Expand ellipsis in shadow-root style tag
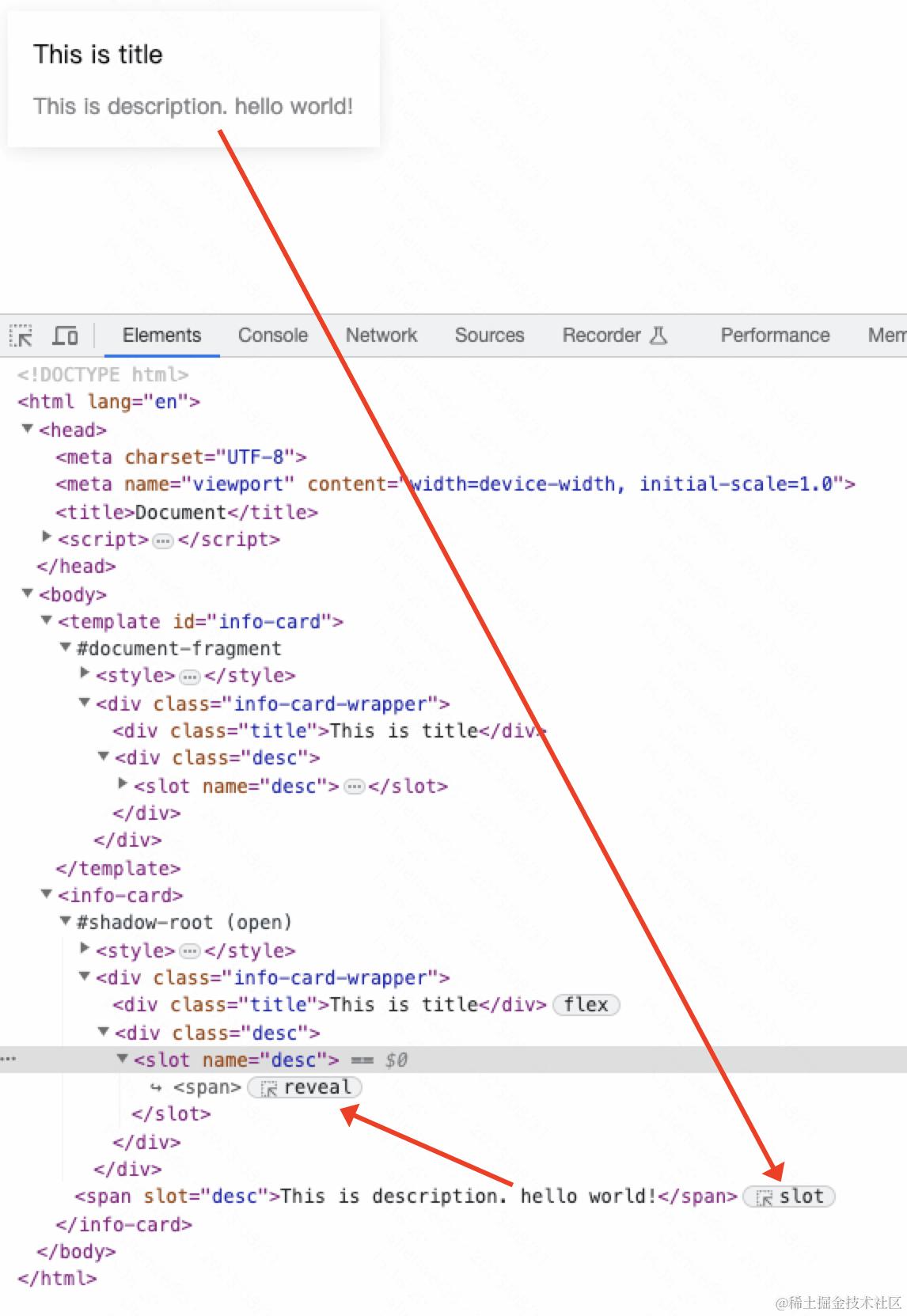The image size is (907, 1316). (x=190, y=952)
